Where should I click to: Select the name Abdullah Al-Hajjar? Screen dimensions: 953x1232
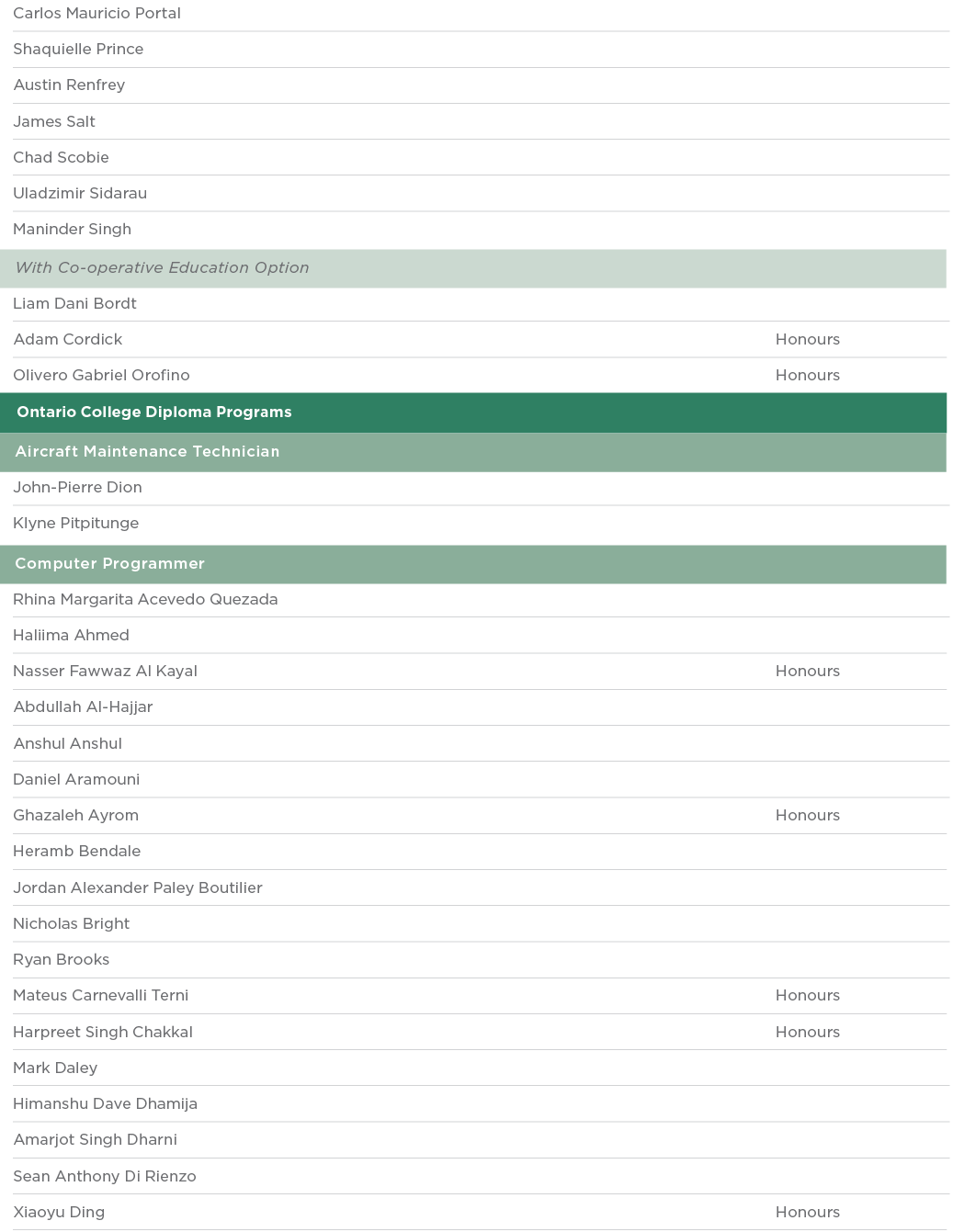[83, 707]
